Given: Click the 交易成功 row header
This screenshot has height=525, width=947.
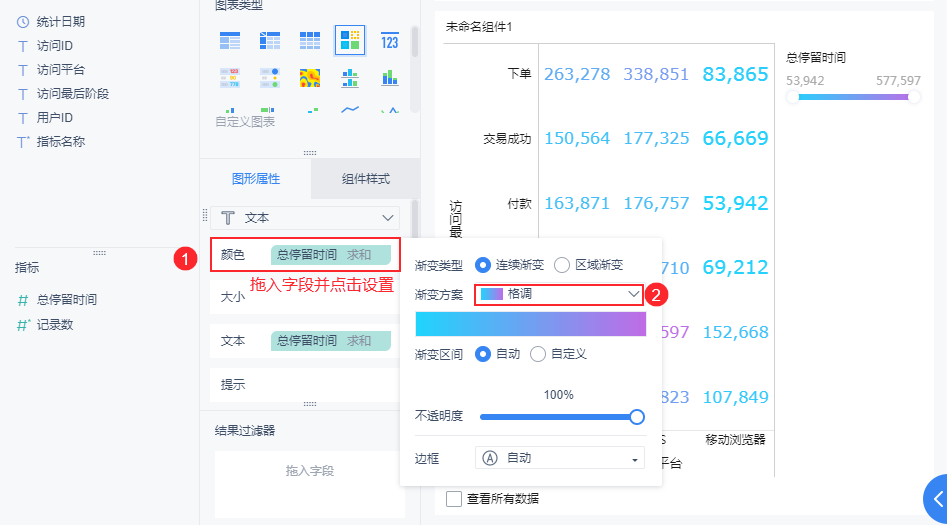Looking at the screenshot, I should pos(507,139).
